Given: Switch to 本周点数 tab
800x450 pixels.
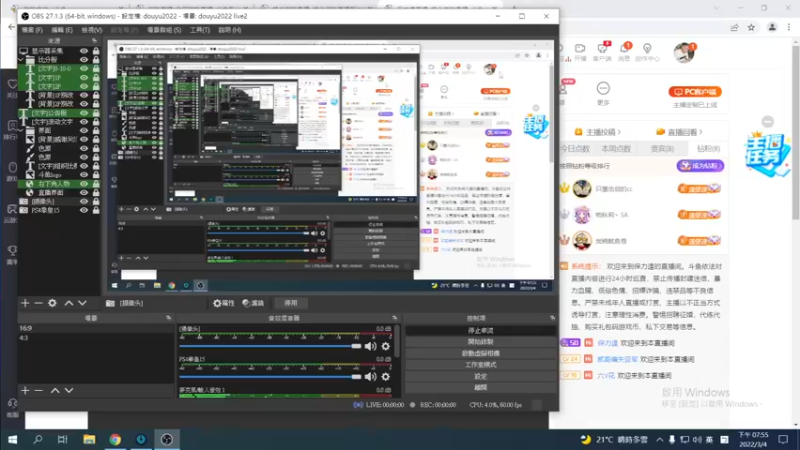Looking at the screenshot, I should 616,148.
